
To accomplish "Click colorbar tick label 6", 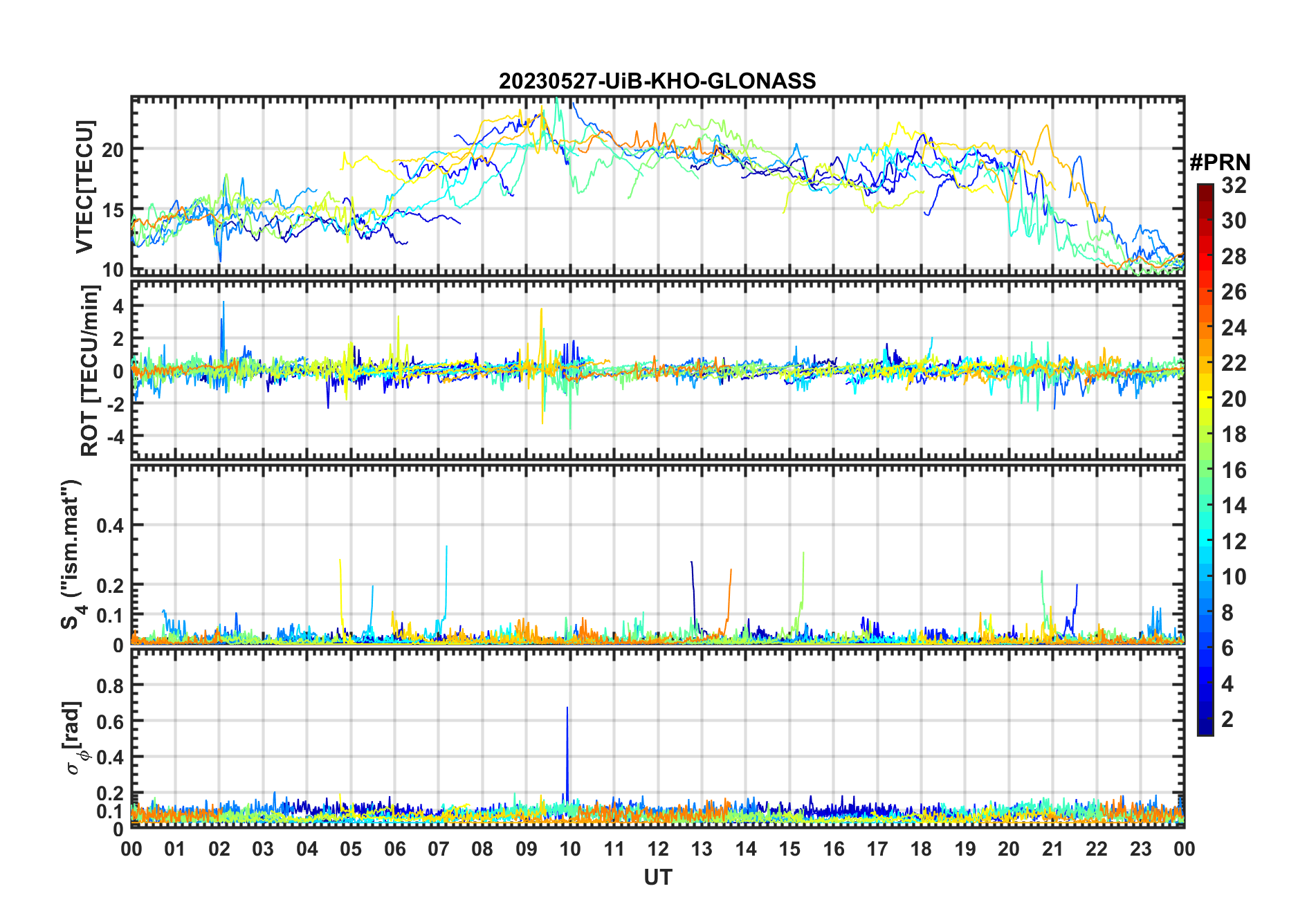I will tap(1227, 648).
